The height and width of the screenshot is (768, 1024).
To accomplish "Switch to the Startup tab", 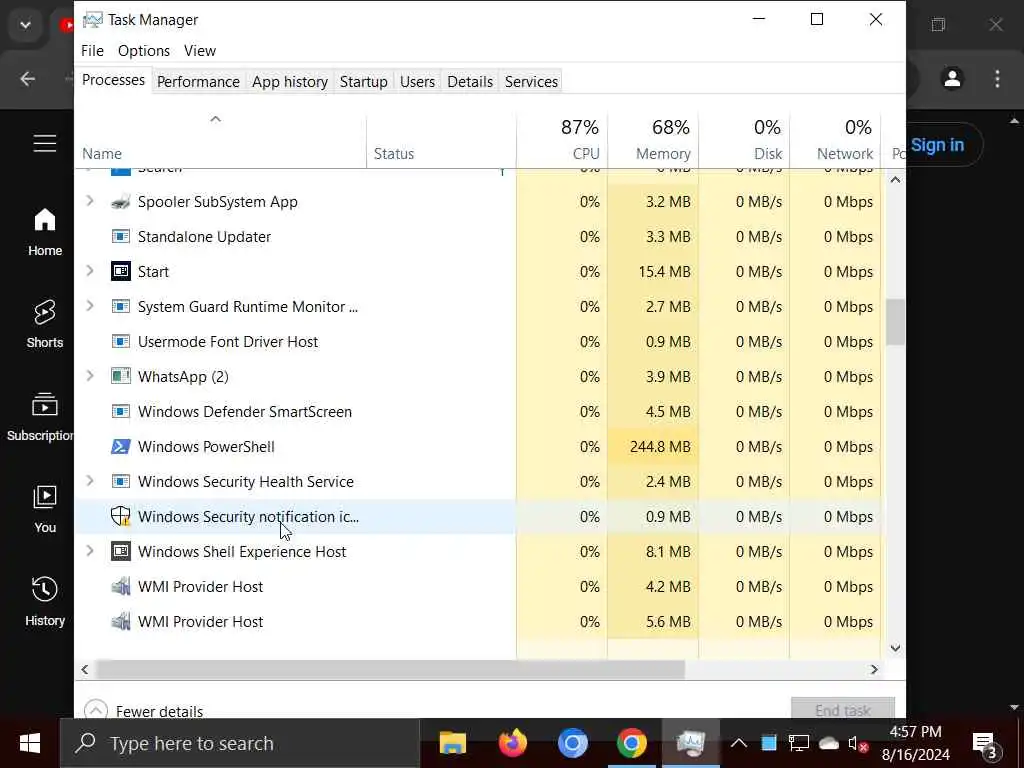I will pos(364,82).
